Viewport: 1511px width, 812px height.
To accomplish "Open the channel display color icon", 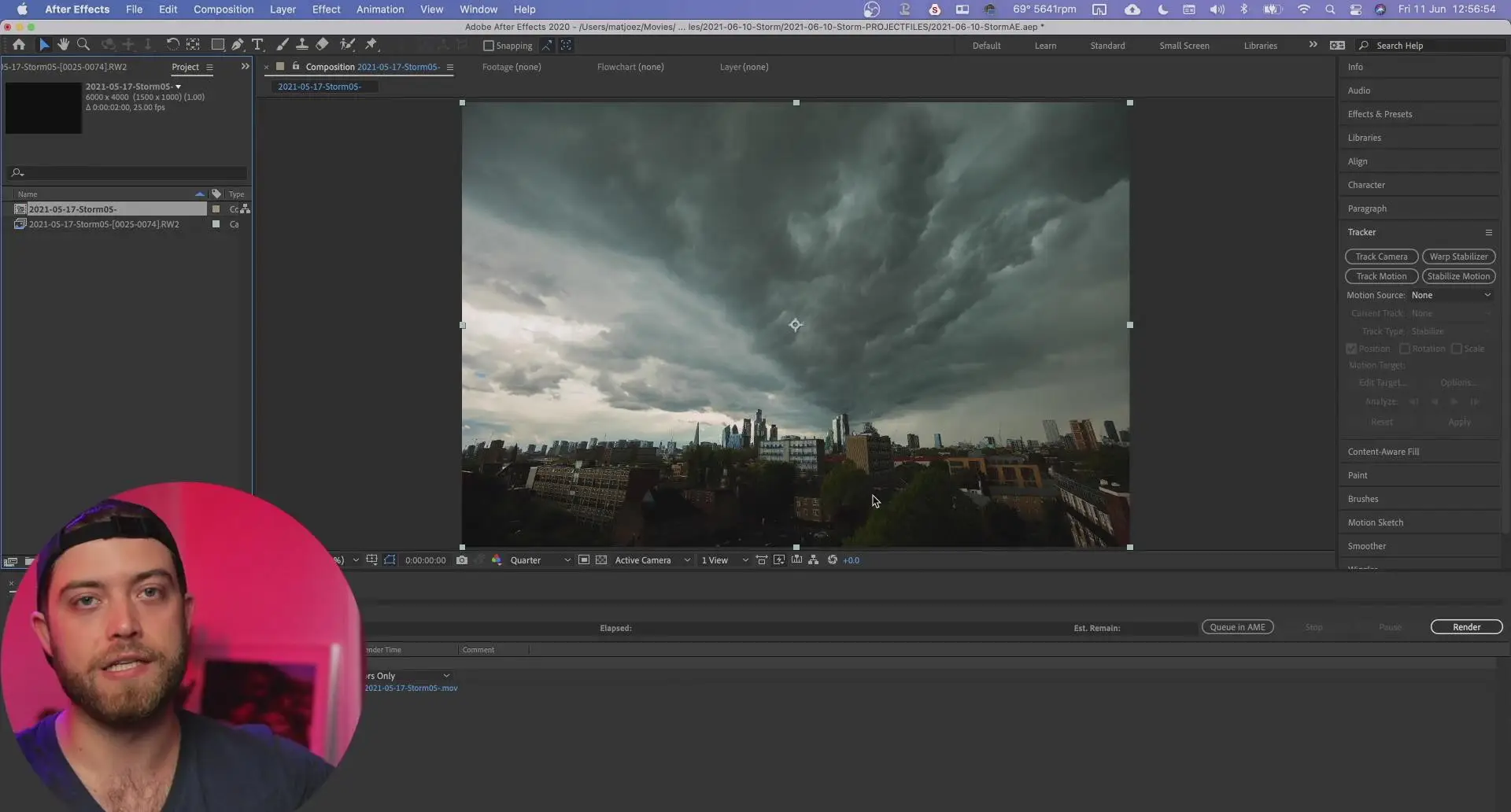I will click(x=497, y=560).
